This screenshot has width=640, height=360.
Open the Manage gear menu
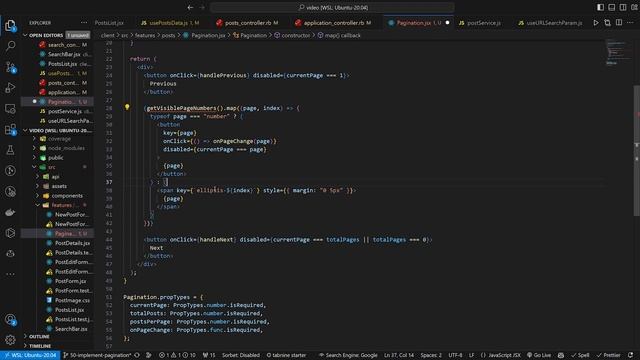(10, 340)
